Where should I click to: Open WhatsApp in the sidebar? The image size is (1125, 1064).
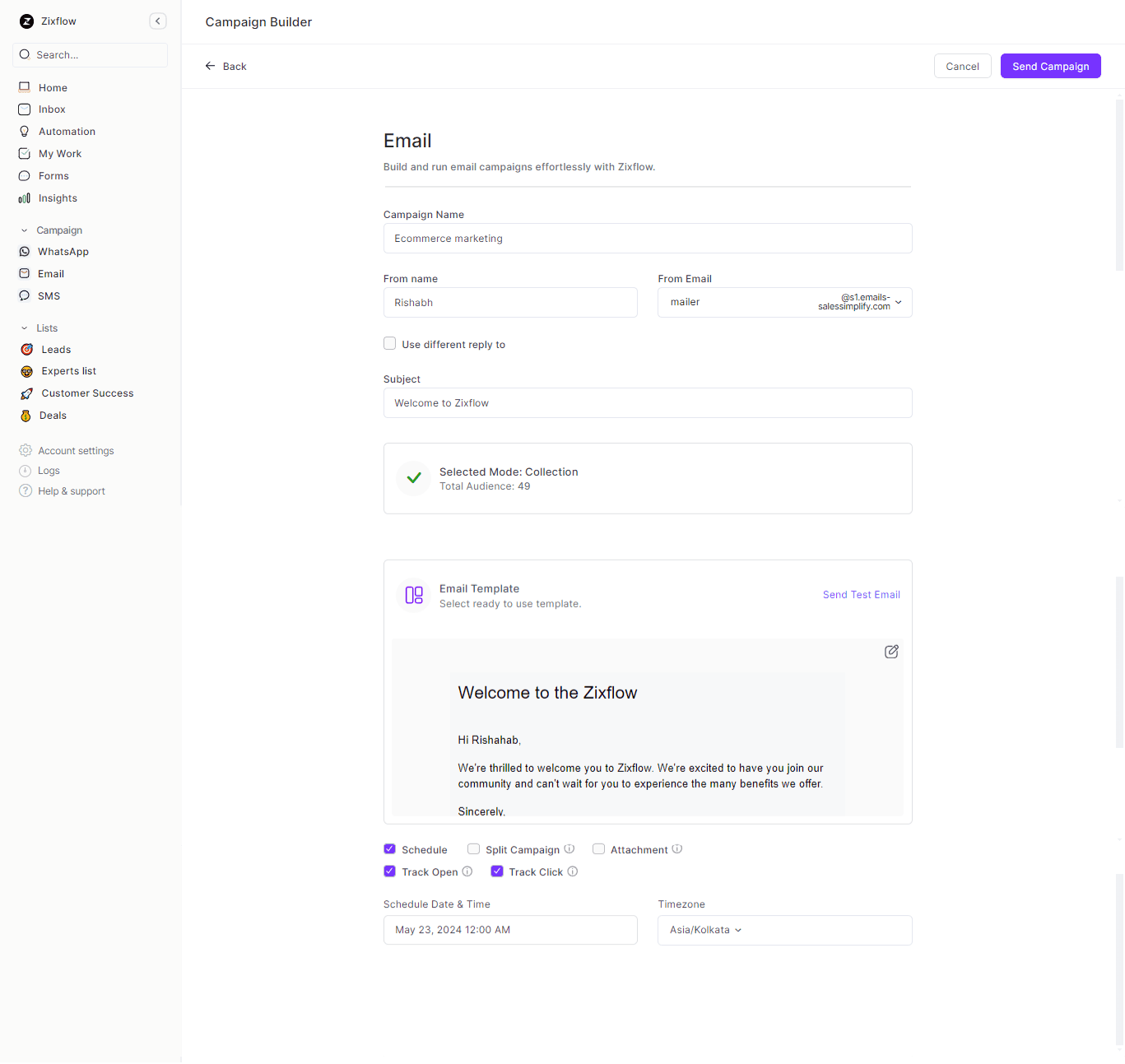(x=63, y=252)
